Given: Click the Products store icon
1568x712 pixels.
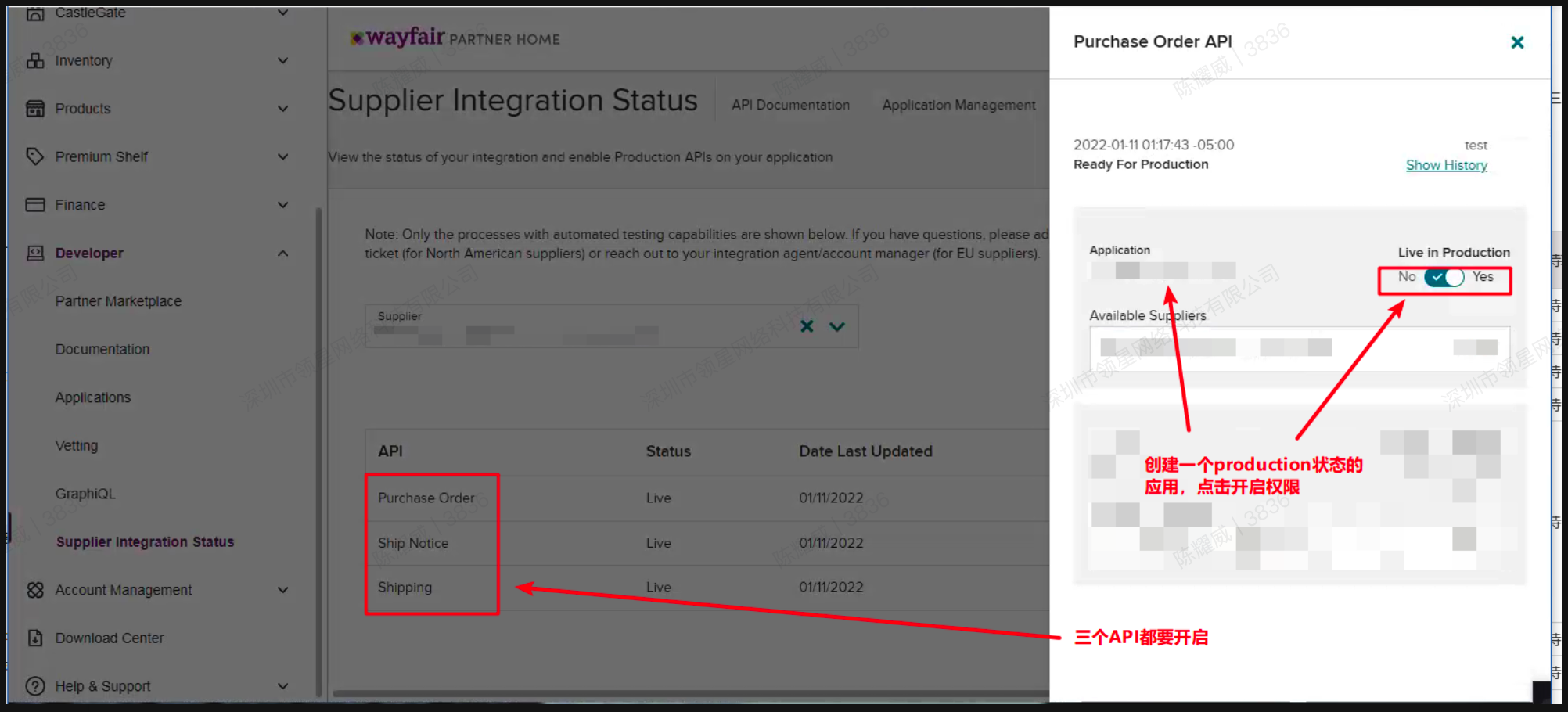Looking at the screenshot, I should pos(35,109).
